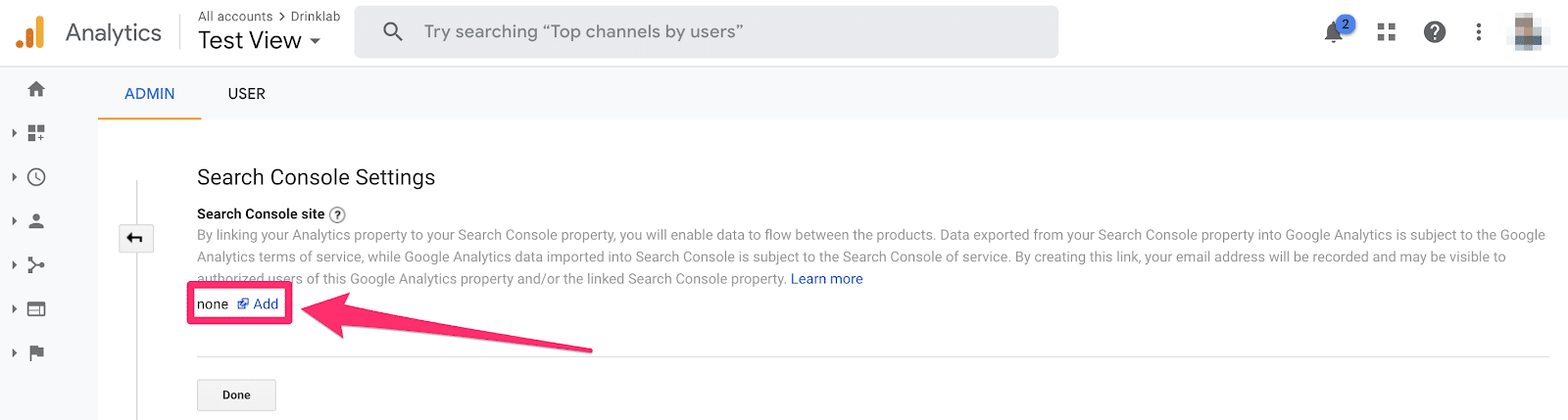Open the Audience person icon
Viewport: 1568px width, 420px height.
[36, 221]
